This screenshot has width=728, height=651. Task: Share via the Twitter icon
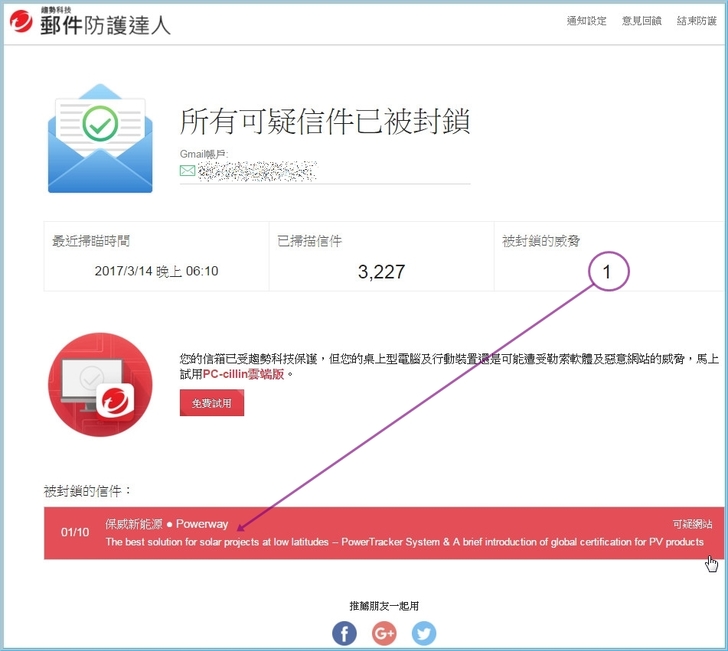[x=424, y=633]
